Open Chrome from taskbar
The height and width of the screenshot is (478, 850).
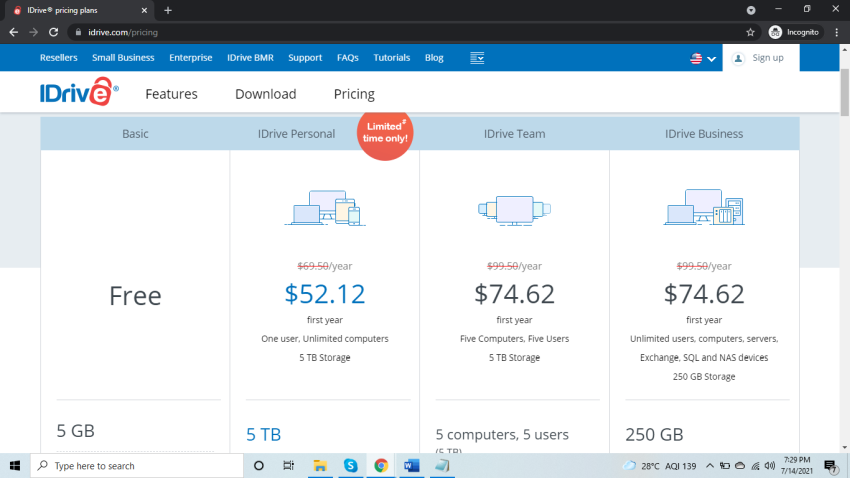point(381,466)
